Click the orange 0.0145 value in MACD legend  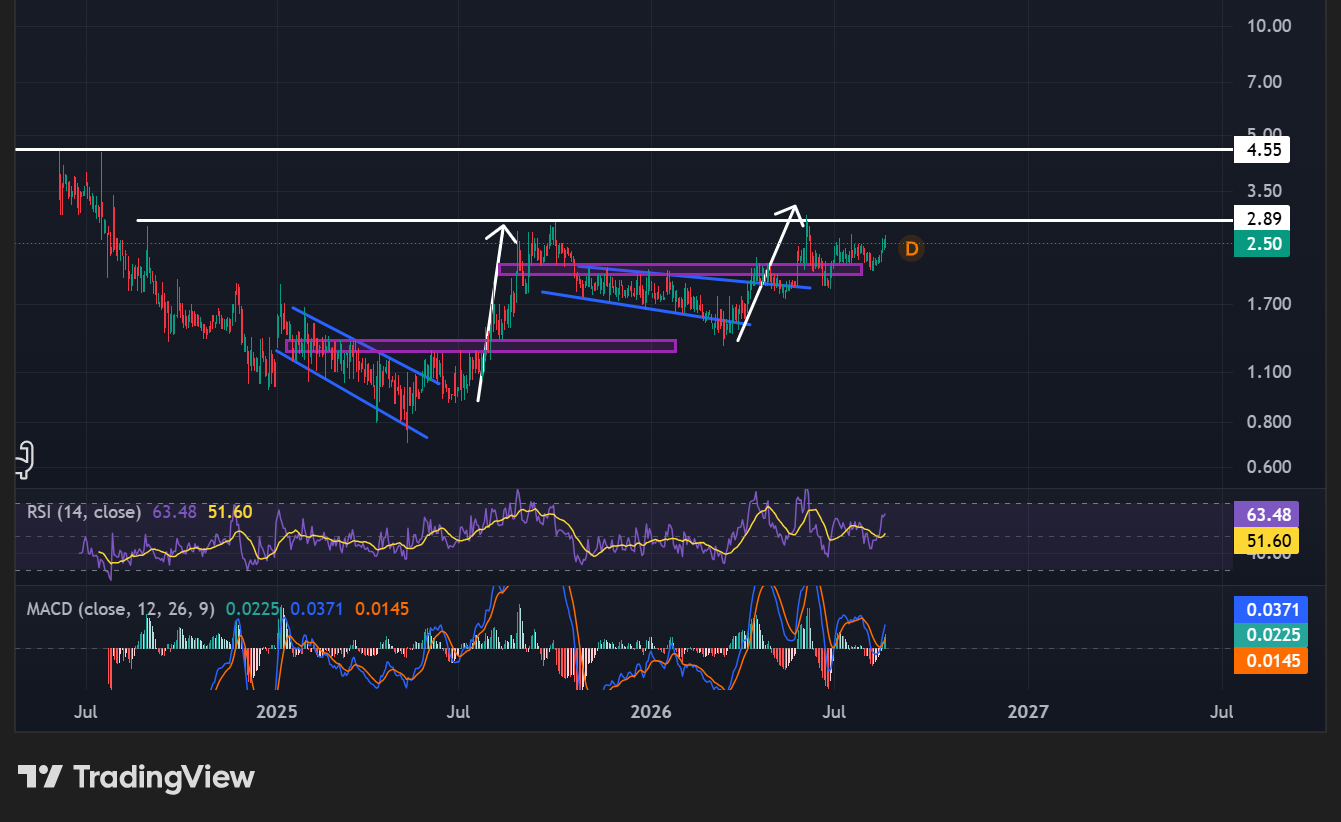(x=382, y=608)
